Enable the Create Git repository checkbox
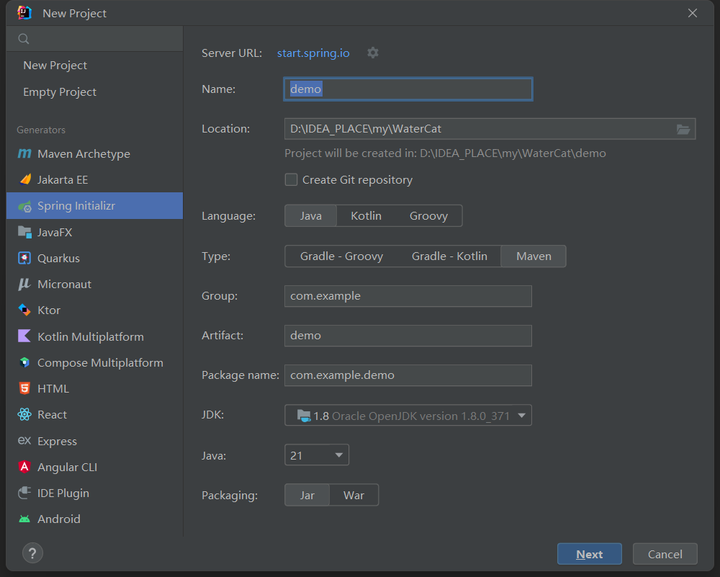This screenshot has height=577, width=720. [291, 180]
